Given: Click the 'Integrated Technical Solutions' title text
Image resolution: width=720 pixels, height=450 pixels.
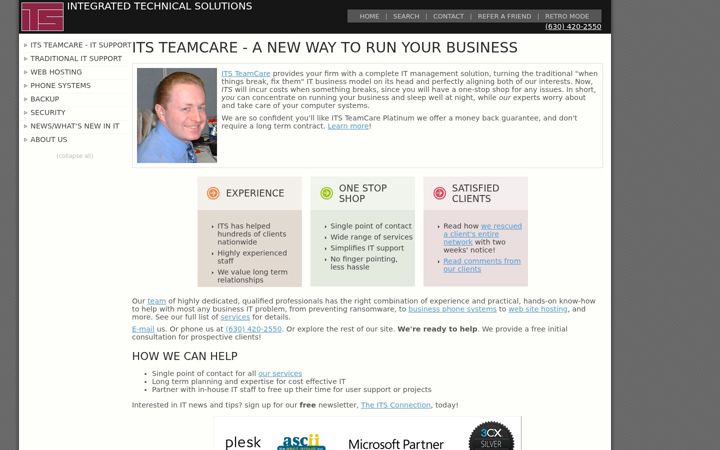Looking at the screenshot, I should [x=159, y=6].
